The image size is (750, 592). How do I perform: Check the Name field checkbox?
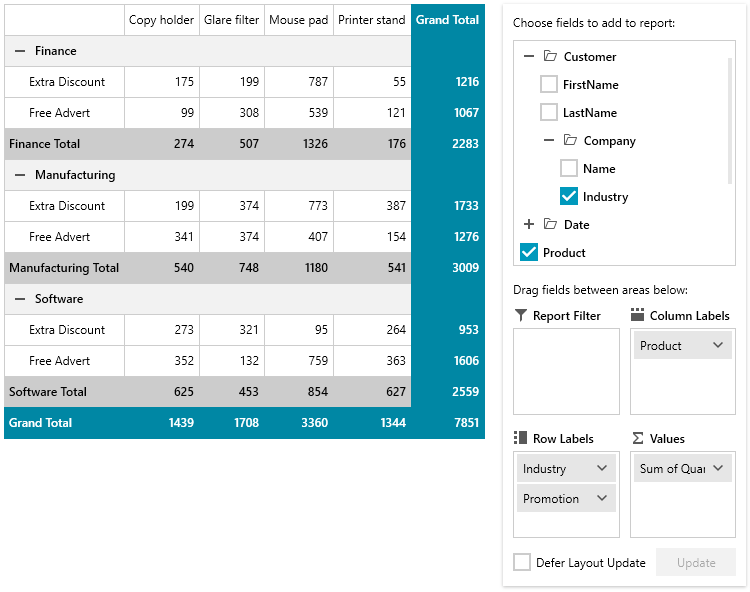tap(569, 168)
